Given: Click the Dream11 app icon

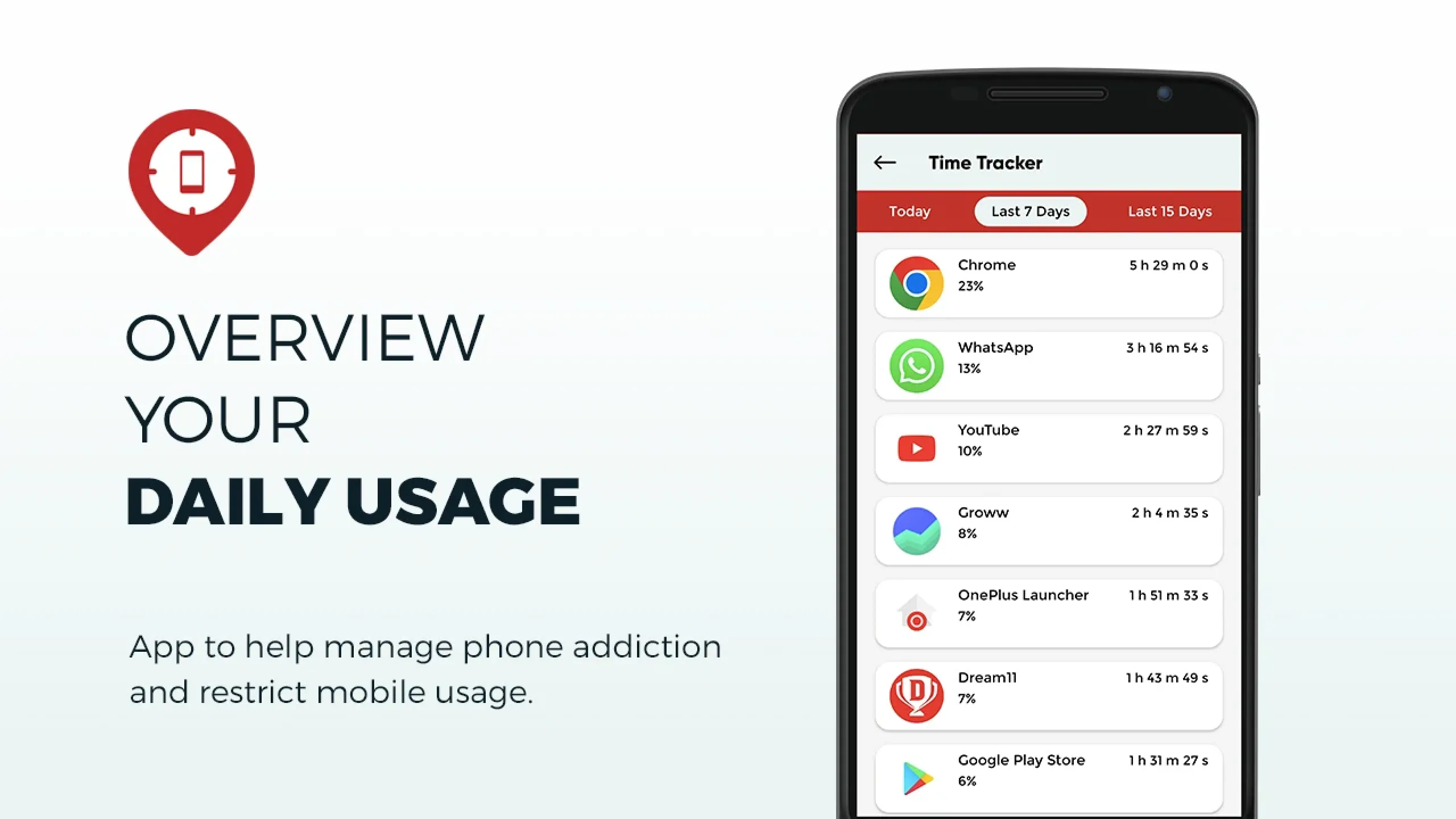Looking at the screenshot, I should (x=915, y=695).
